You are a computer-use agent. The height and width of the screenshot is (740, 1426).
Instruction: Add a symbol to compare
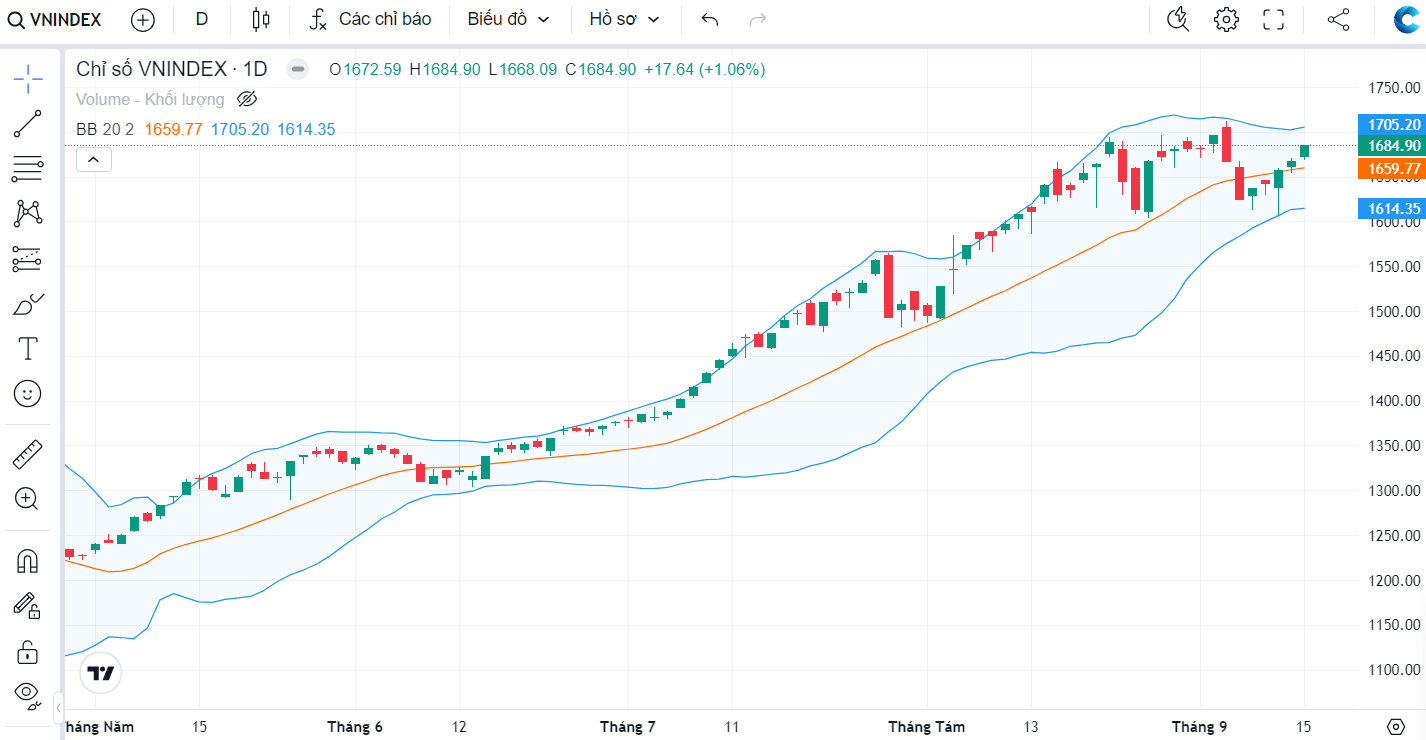tap(143, 19)
